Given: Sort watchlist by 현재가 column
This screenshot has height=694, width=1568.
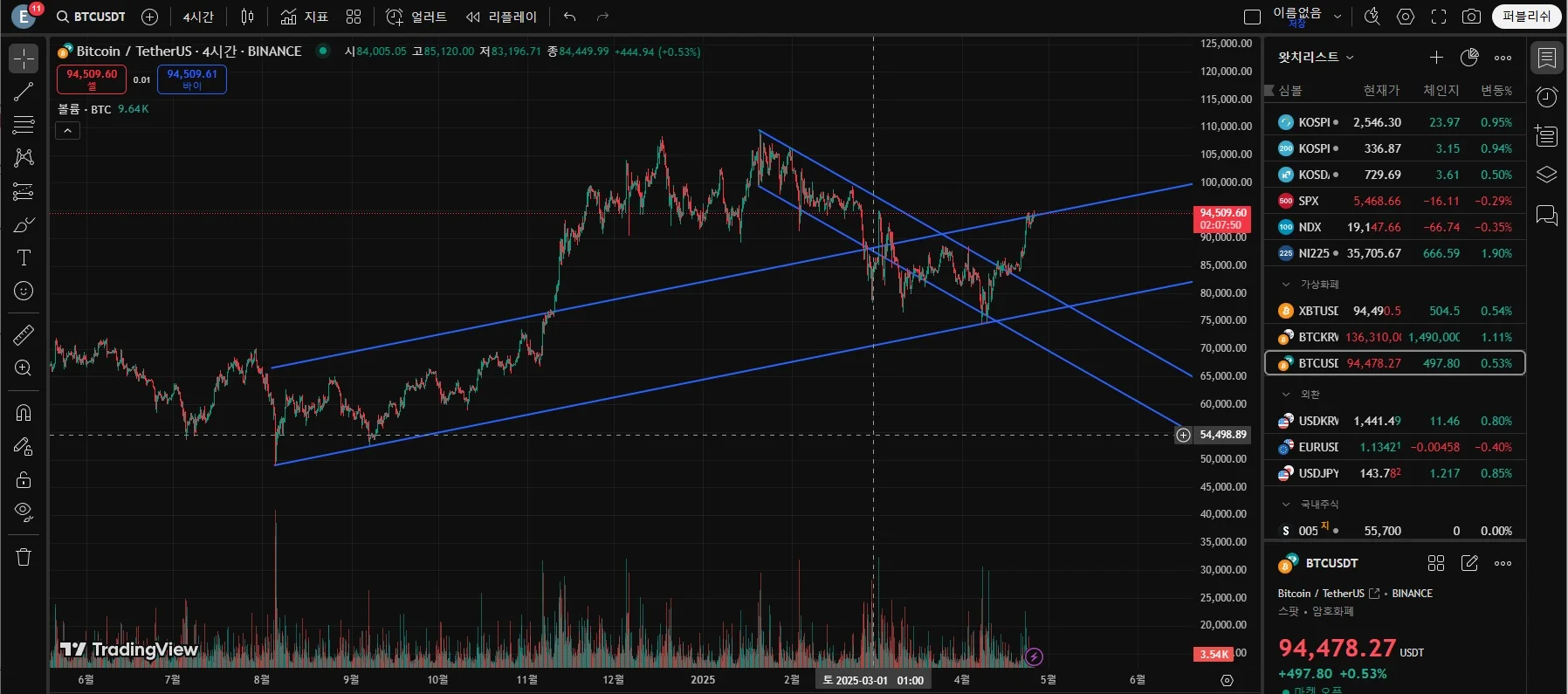Looking at the screenshot, I should [1381, 90].
